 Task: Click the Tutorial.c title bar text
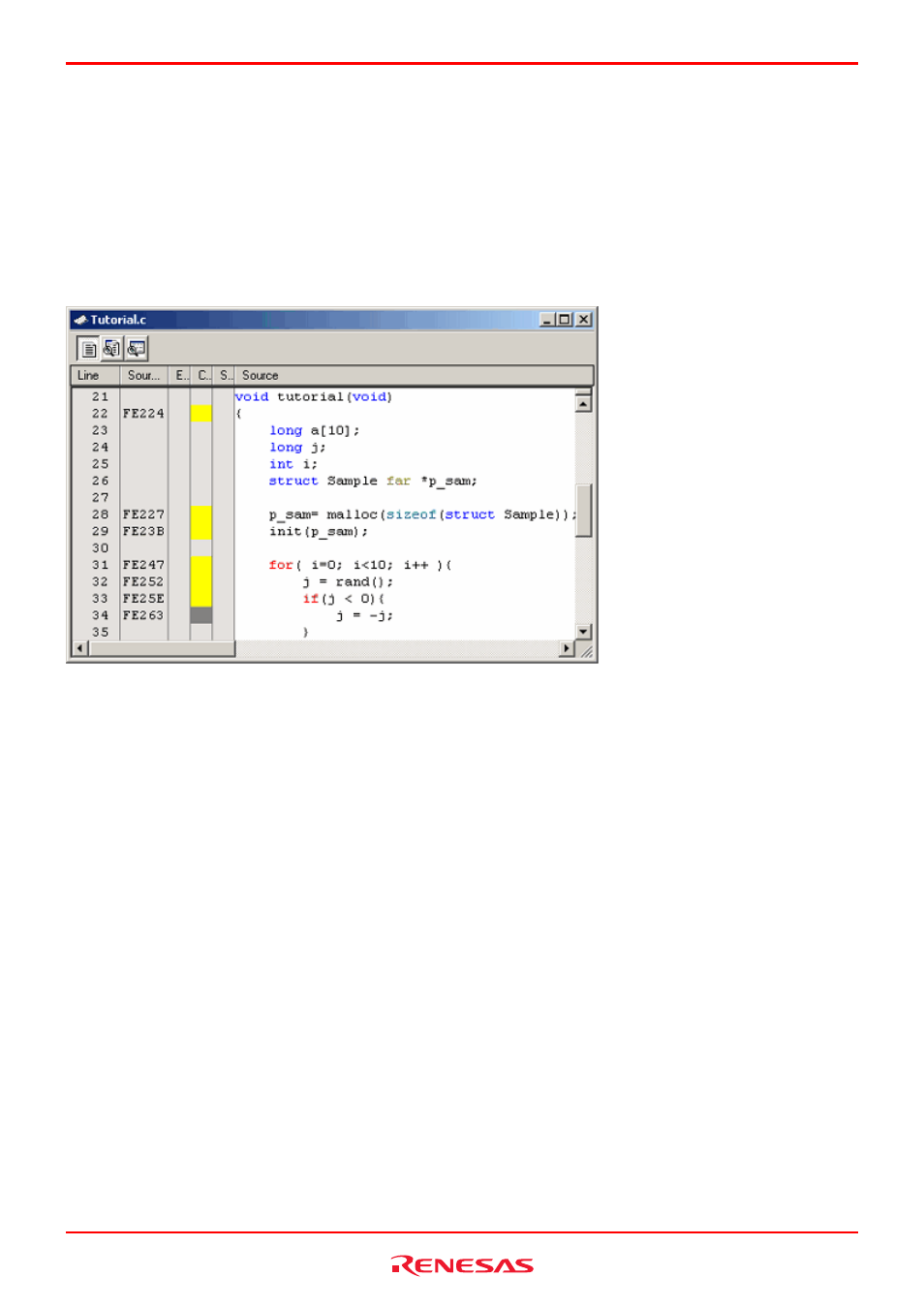pos(118,320)
